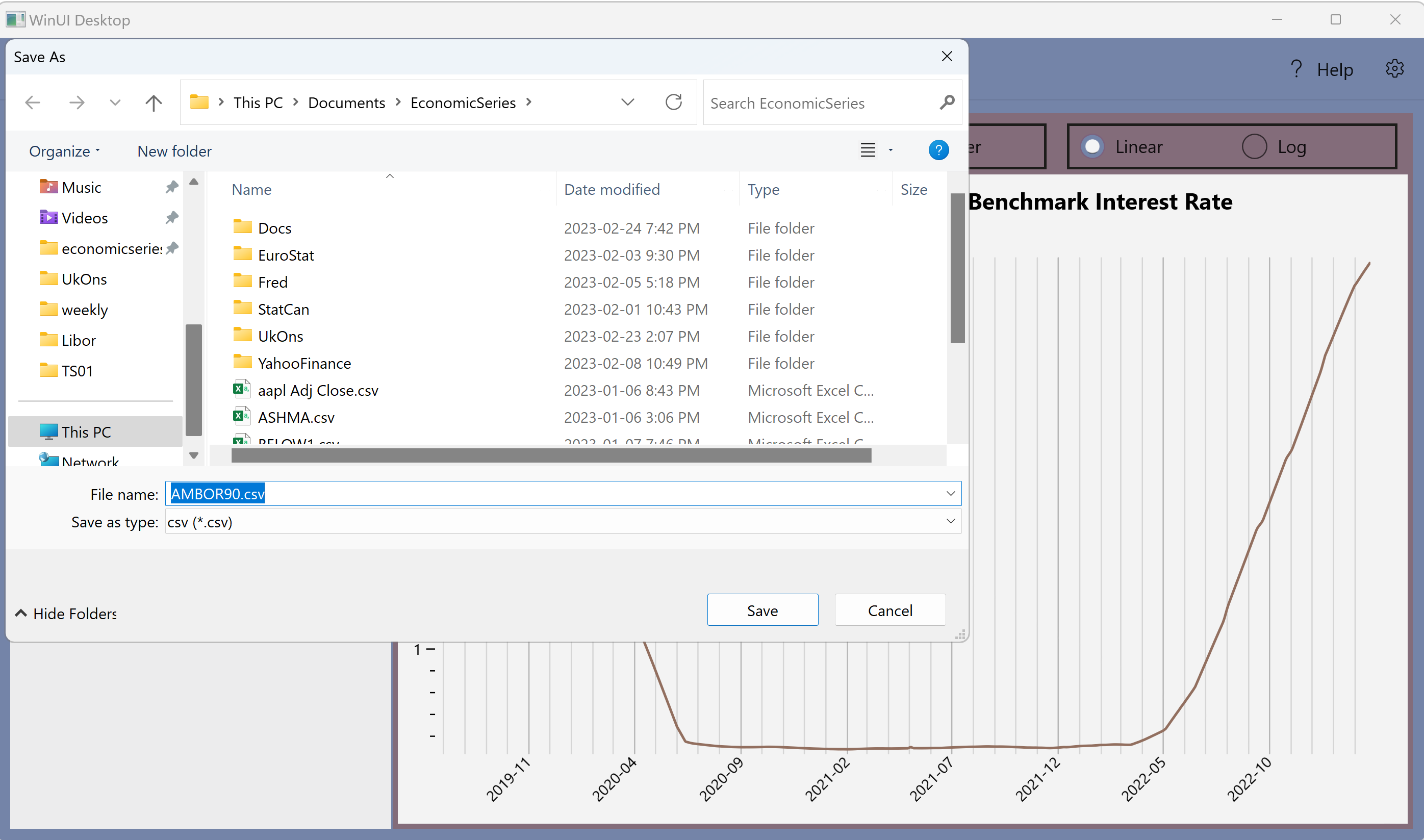Click New folder in the toolbar
The image size is (1424, 840).
pos(174,151)
